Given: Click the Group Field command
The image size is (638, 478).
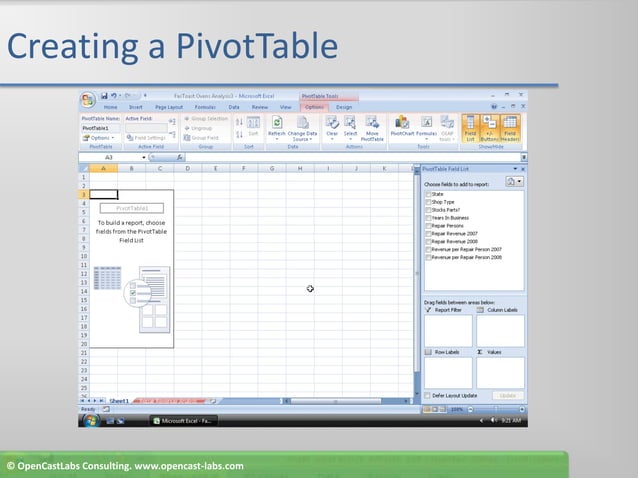Looking at the screenshot, I should click(x=201, y=138).
